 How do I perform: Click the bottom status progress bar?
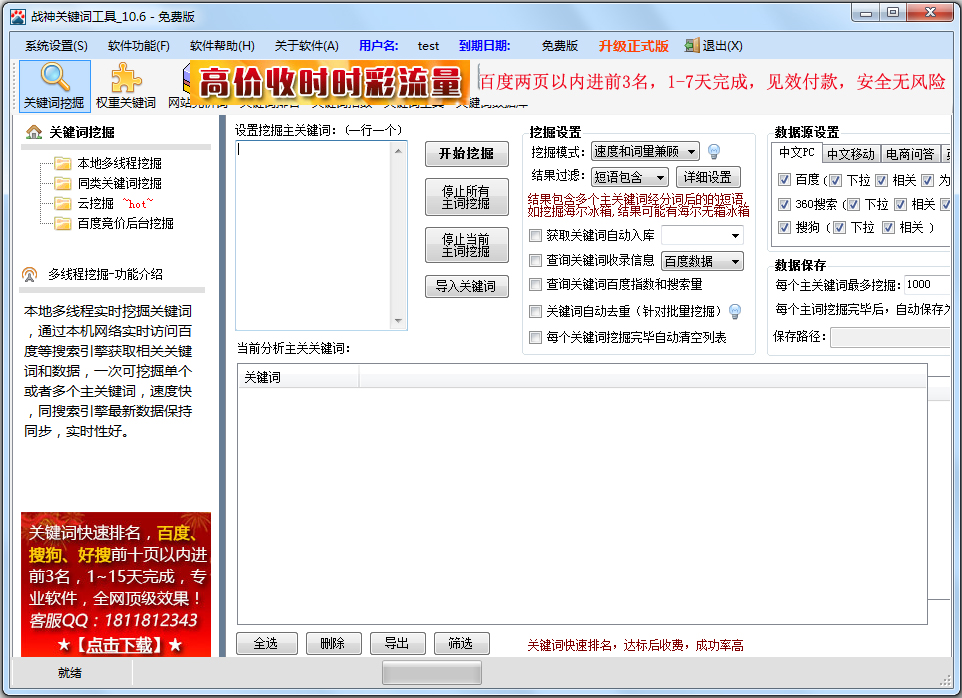430,673
